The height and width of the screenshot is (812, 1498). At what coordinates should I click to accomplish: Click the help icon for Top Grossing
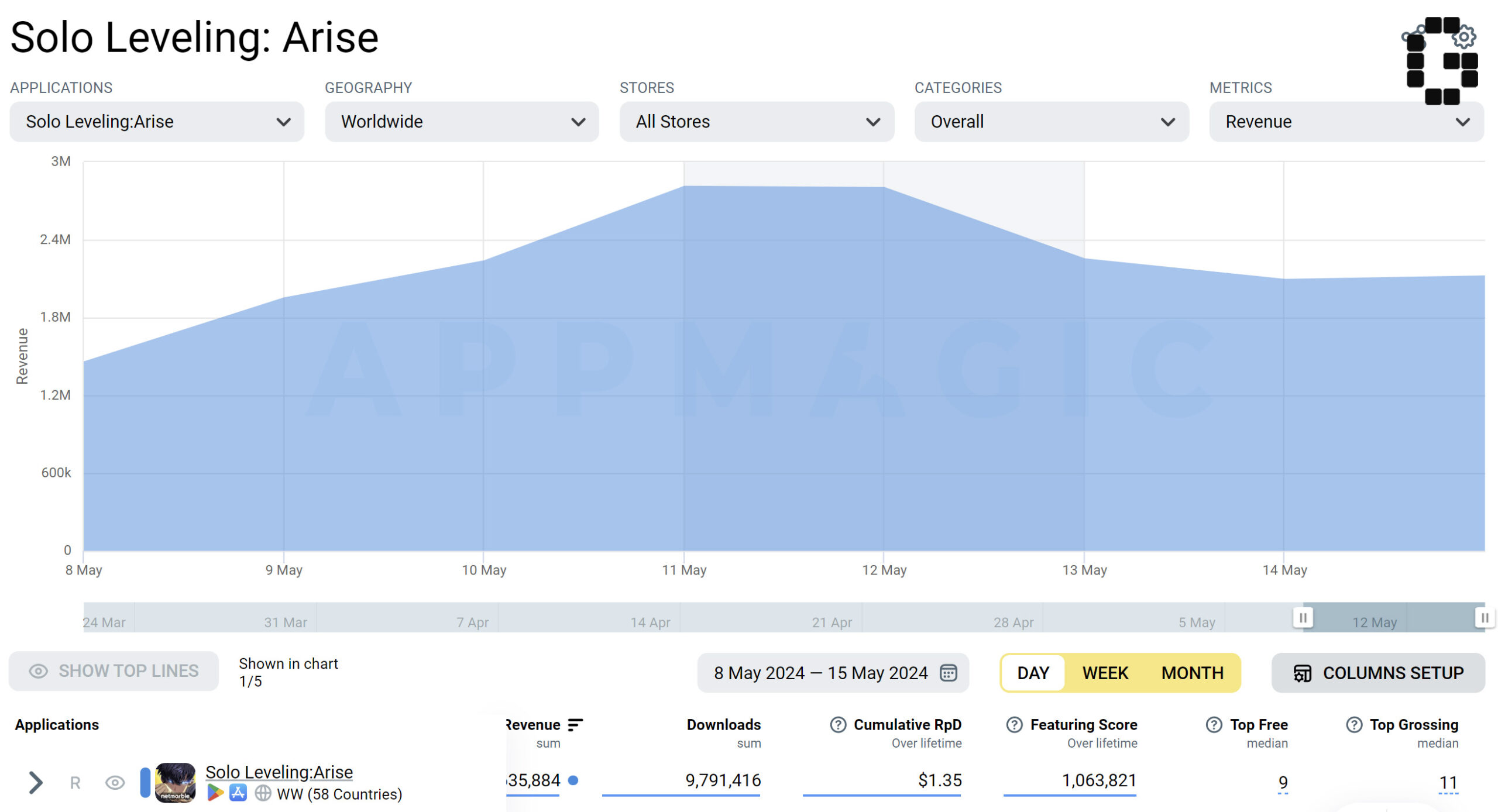(x=1353, y=725)
